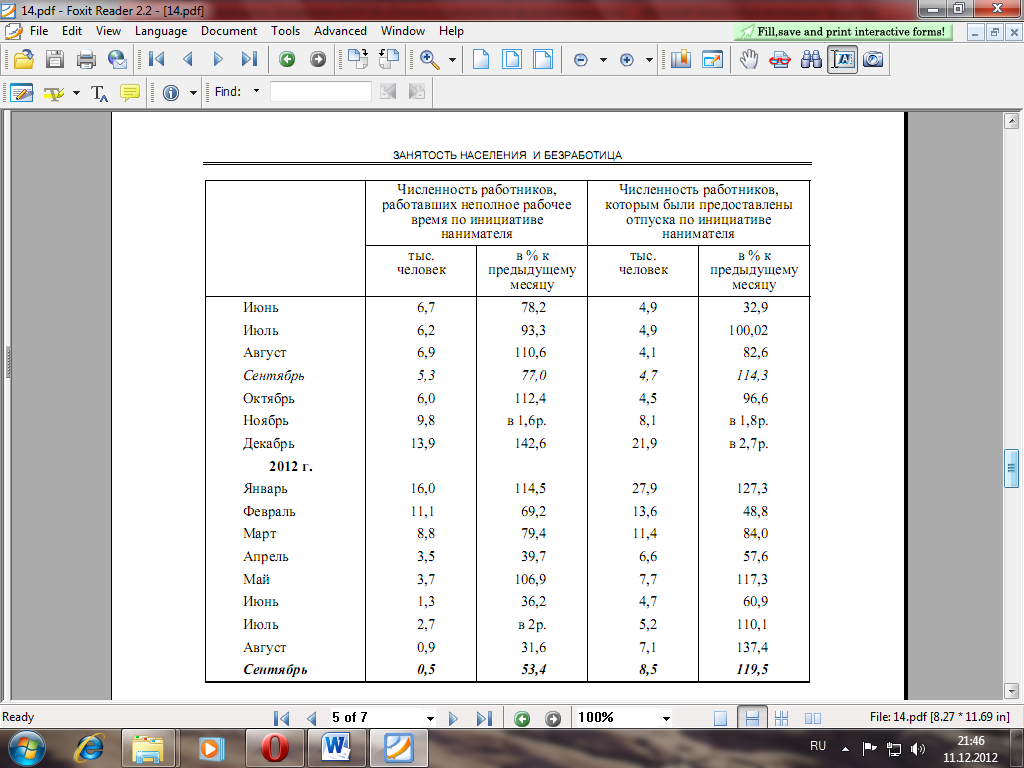Add a yellow note comment
Image resolution: width=1024 pixels, height=768 pixels.
(130, 93)
